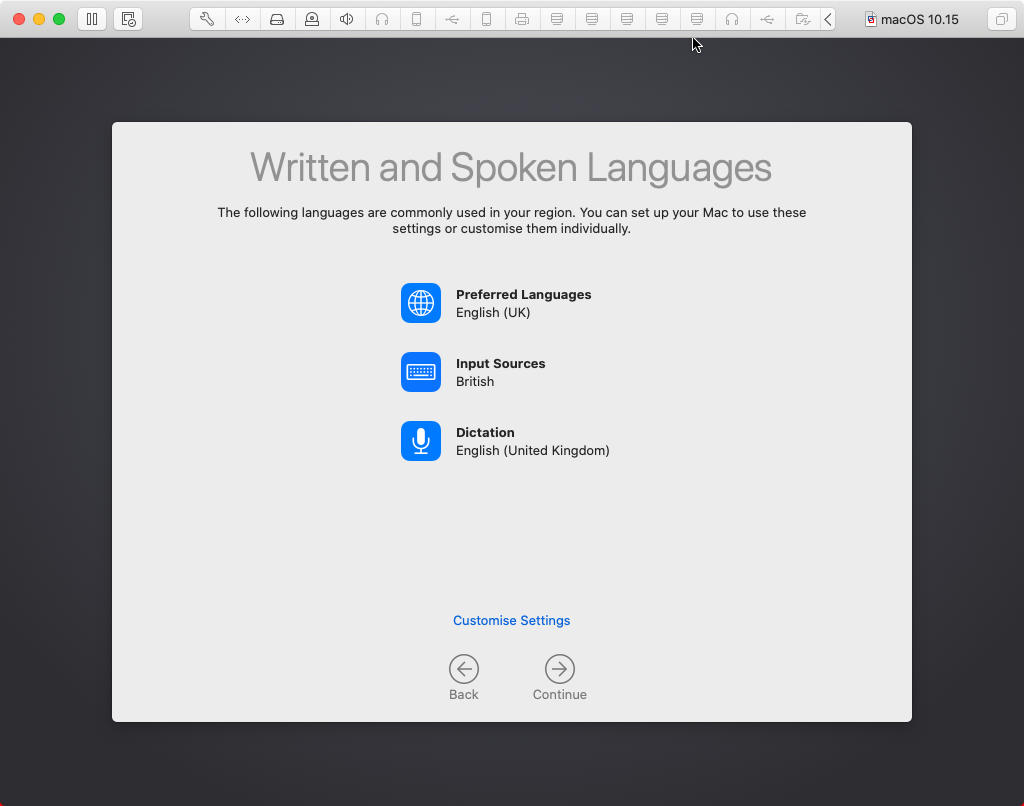Screen dimensions: 1024x806
Task: Click the hard disk toolbar icon
Action: (277, 18)
